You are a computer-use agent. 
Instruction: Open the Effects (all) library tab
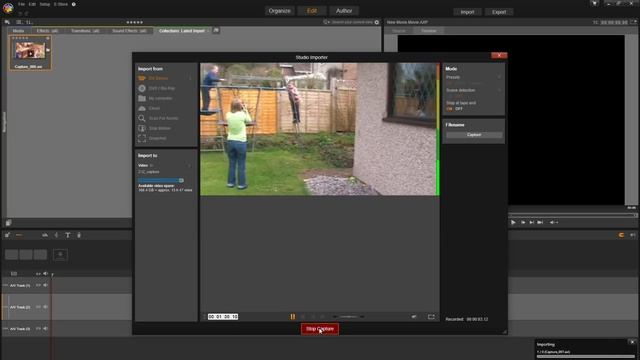(x=47, y=31)
